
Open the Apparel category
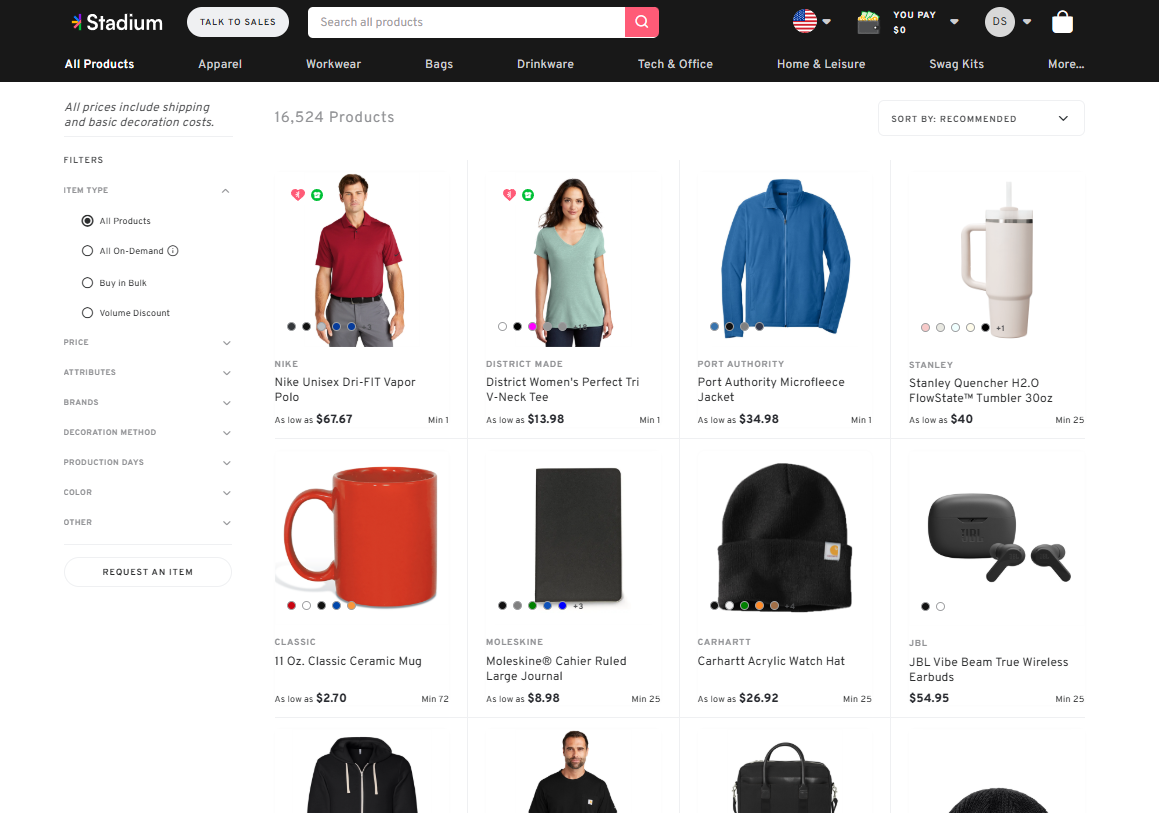[220, 64]
